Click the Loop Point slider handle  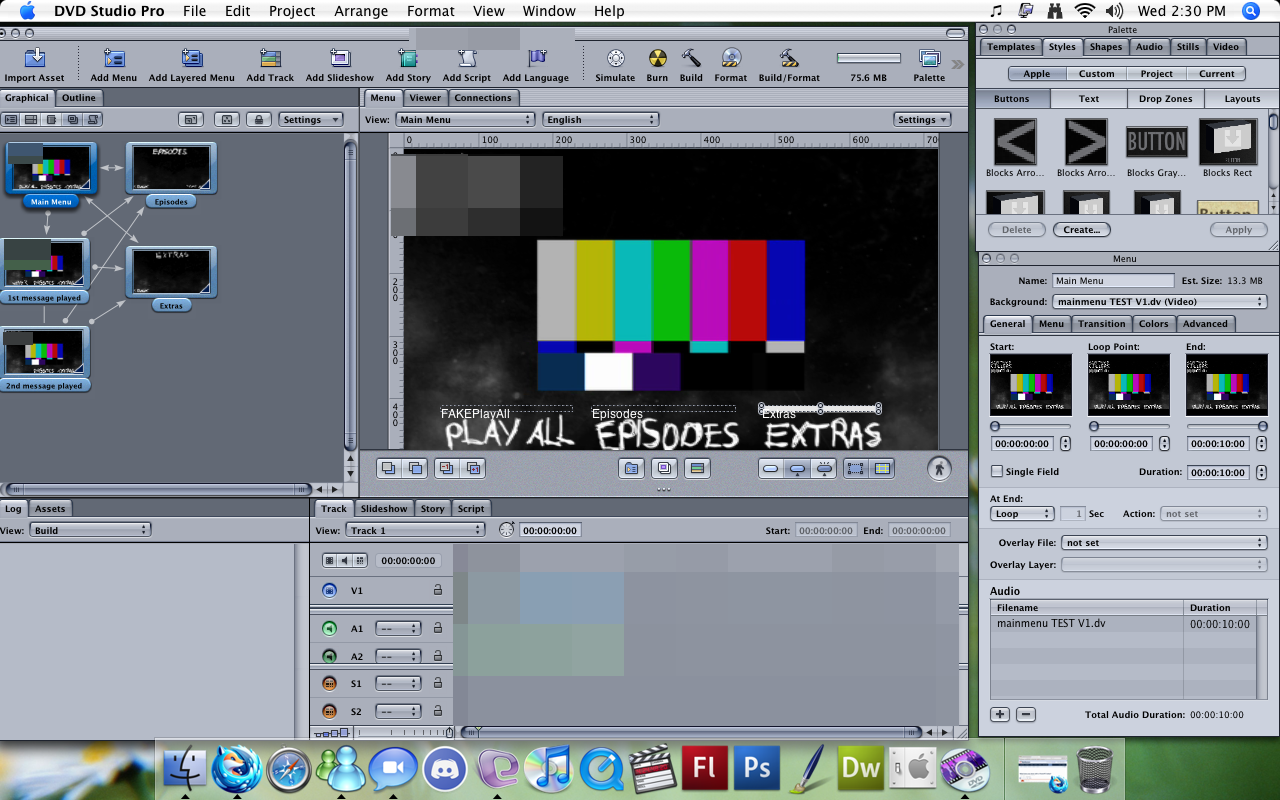(x=1094, y=426)
